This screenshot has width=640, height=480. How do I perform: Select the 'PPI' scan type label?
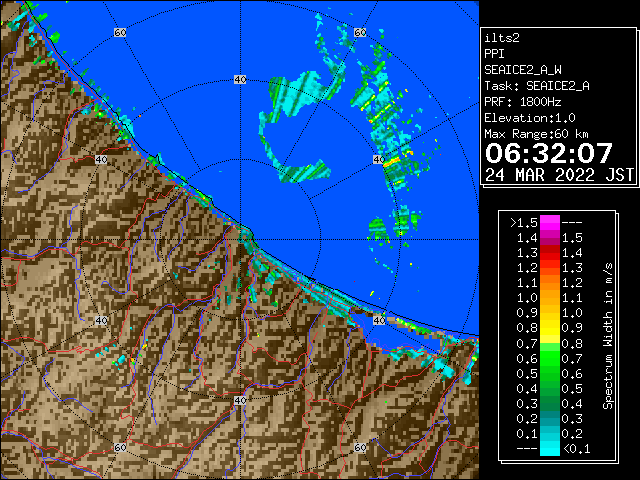click(x=494, y=54)
